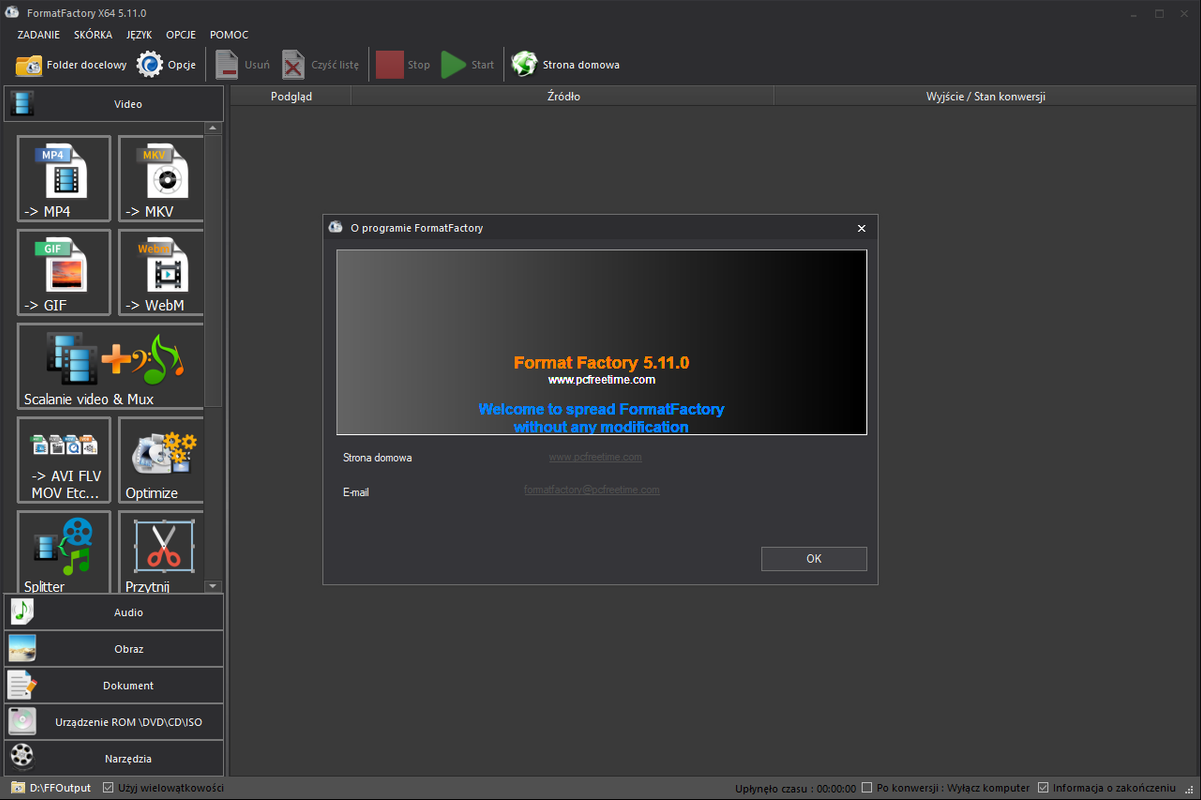1201x800 pixels.
Task: Open the ZADANIE menu
Action: (39, 35)
